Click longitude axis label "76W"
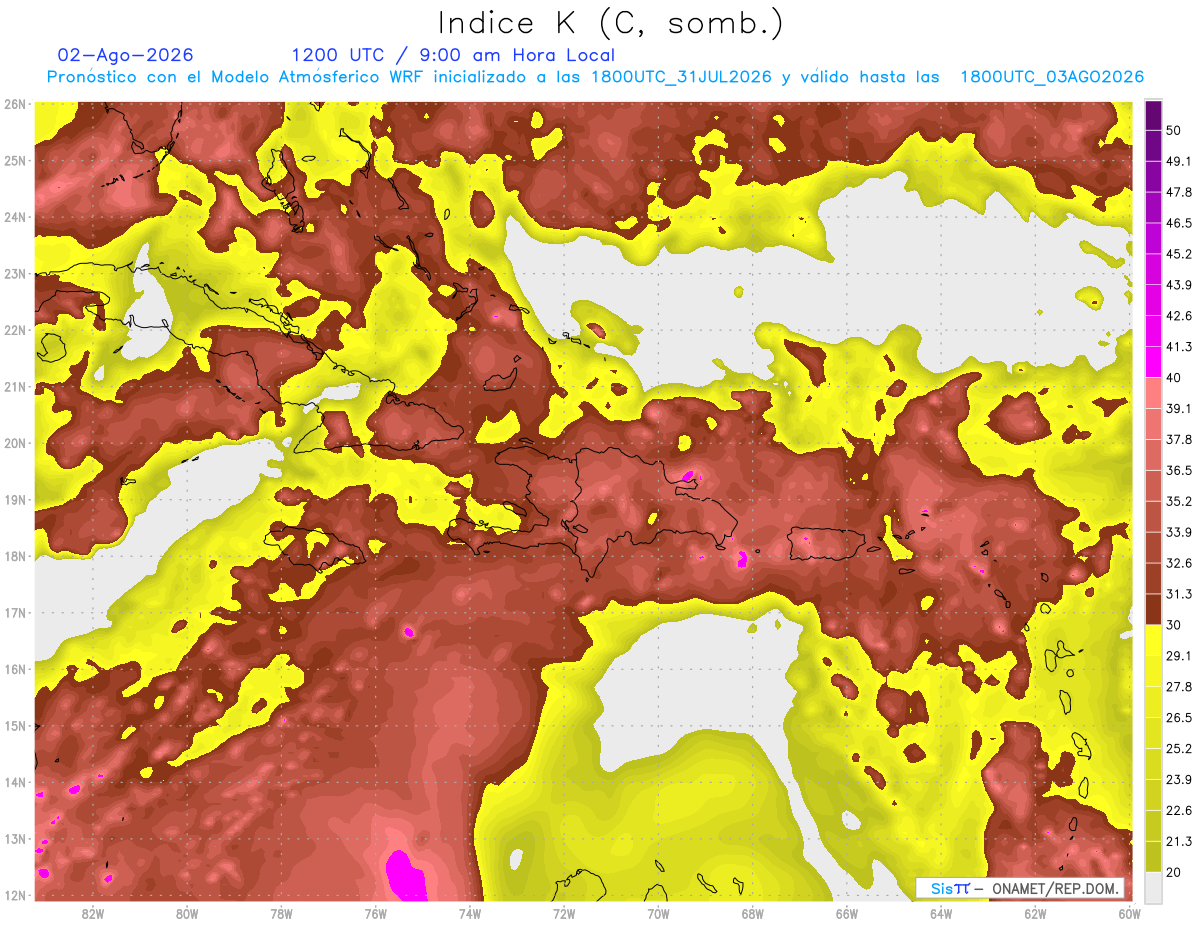The height and width of the screenshot is (927, 1200). point(376,914)
